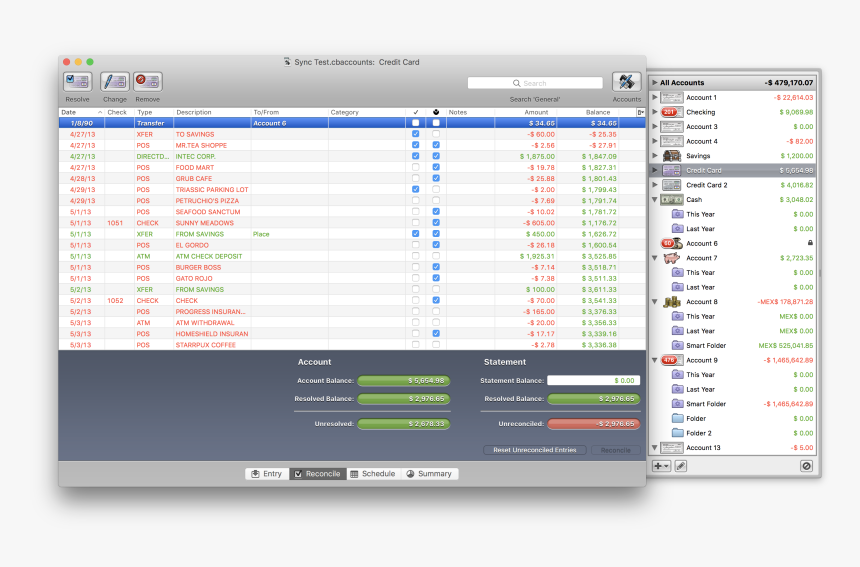Screen dimensions: 860x567
Task: Collapse the Account 8 triangle
Action: [654, 302]
